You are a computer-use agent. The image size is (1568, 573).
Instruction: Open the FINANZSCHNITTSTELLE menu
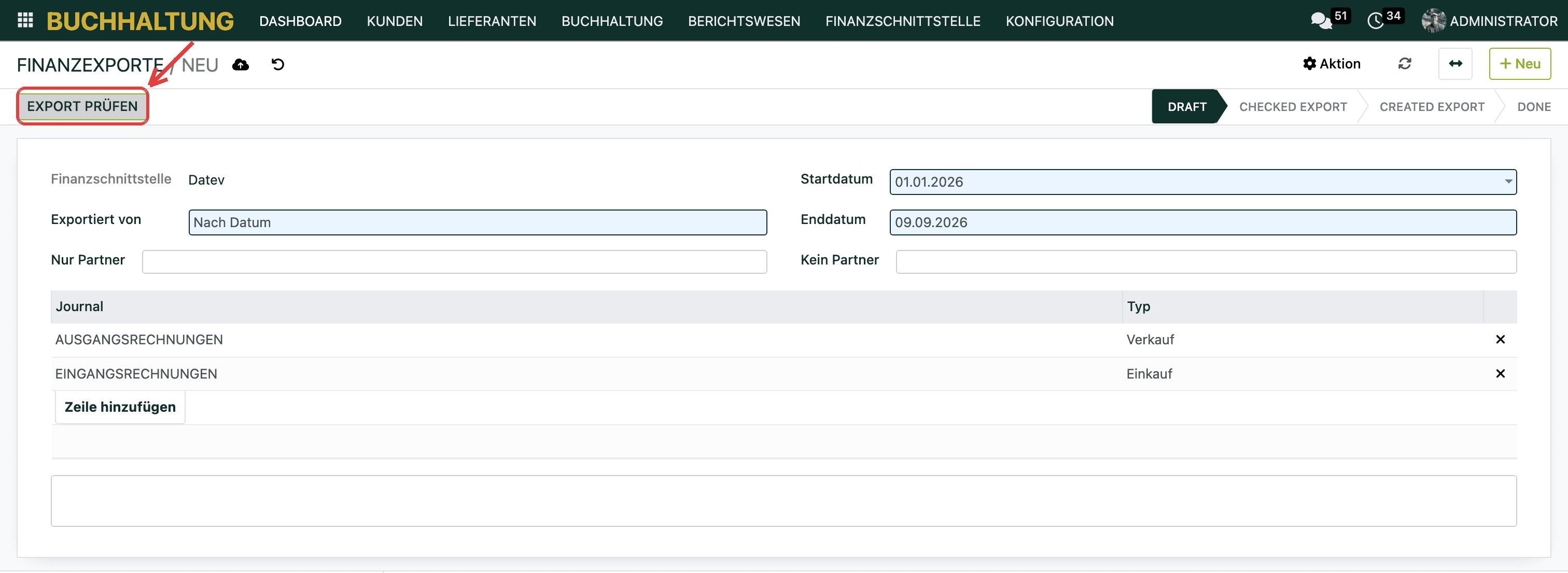(x=903, y=21)
